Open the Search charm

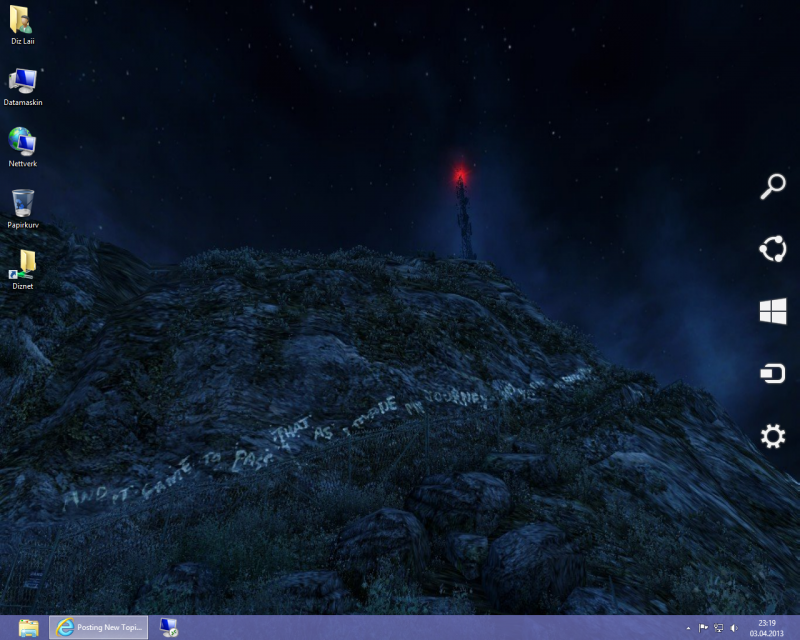(x=773, y=186)
